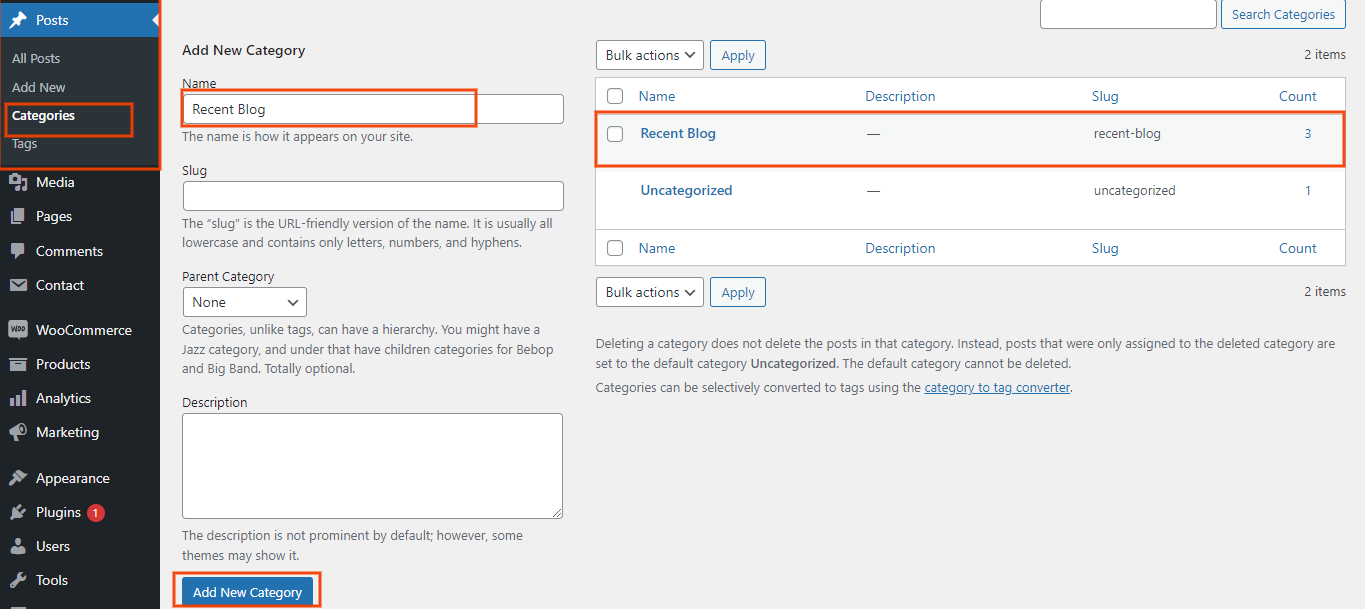The image size is (1365, 609).
Task: Expand the Parent Category dropdown
Action: pyautogui.click(x=245, y=302)
